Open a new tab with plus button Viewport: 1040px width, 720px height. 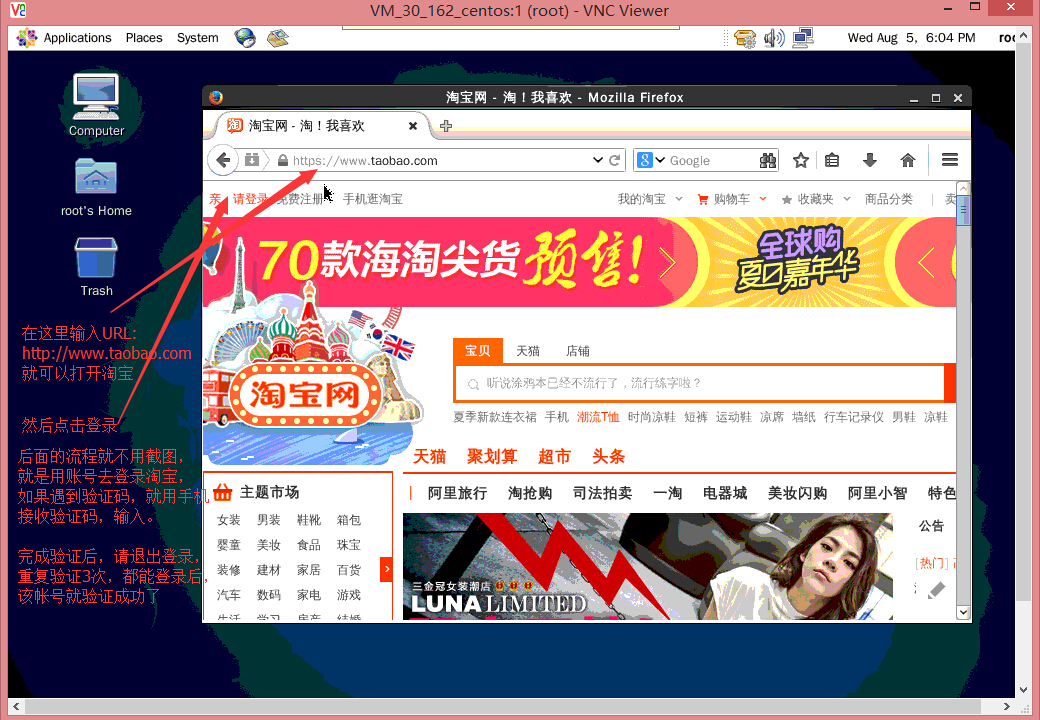[446, 126]
